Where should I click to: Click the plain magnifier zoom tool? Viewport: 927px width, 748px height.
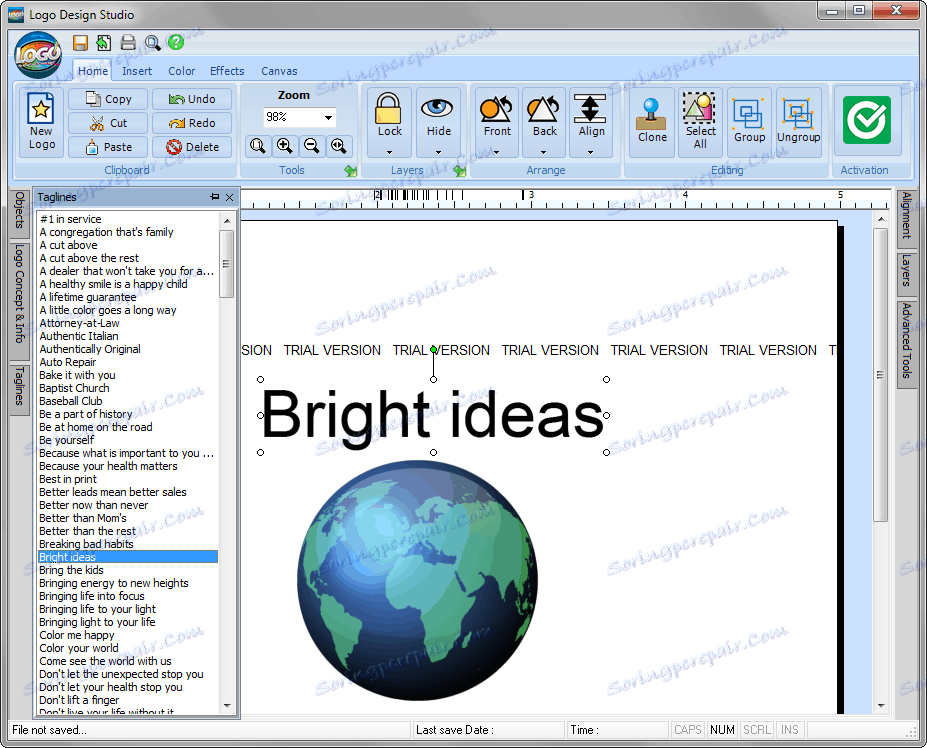(258, 146)
